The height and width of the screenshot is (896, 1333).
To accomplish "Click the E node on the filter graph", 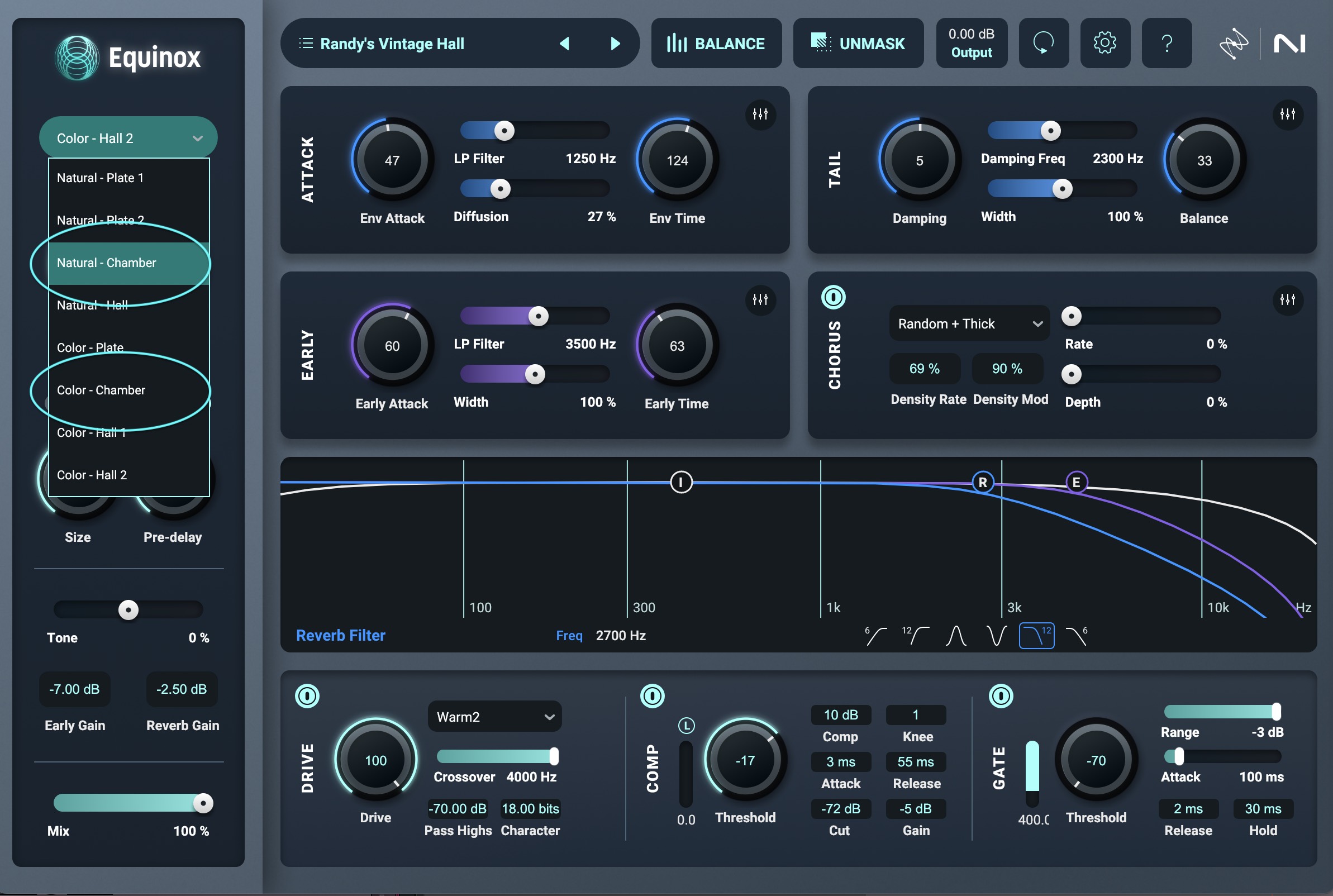I will pyautogui.click(x=1076, y=482).
